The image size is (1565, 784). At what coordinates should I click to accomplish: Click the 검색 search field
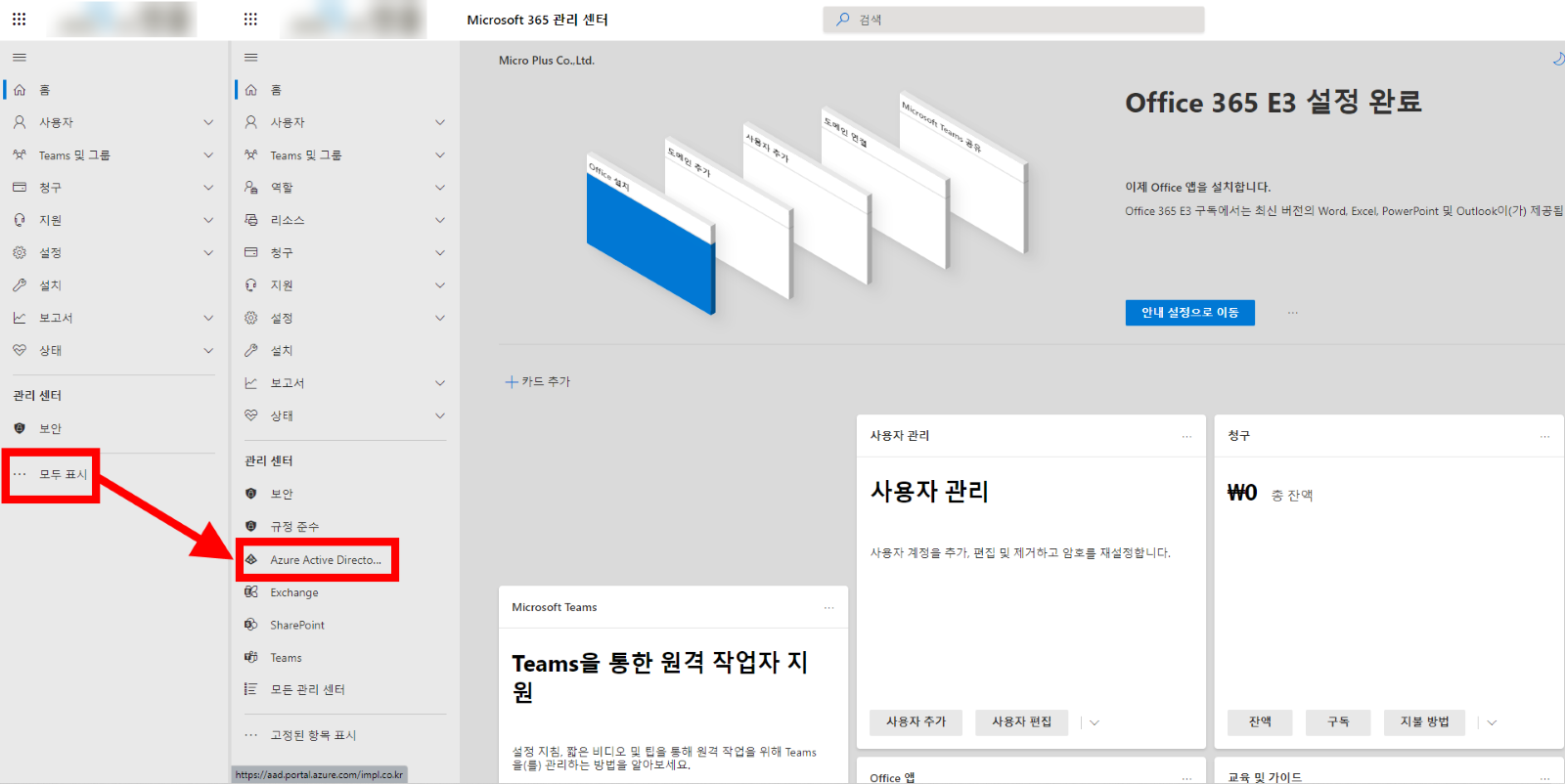(1013, 20)
